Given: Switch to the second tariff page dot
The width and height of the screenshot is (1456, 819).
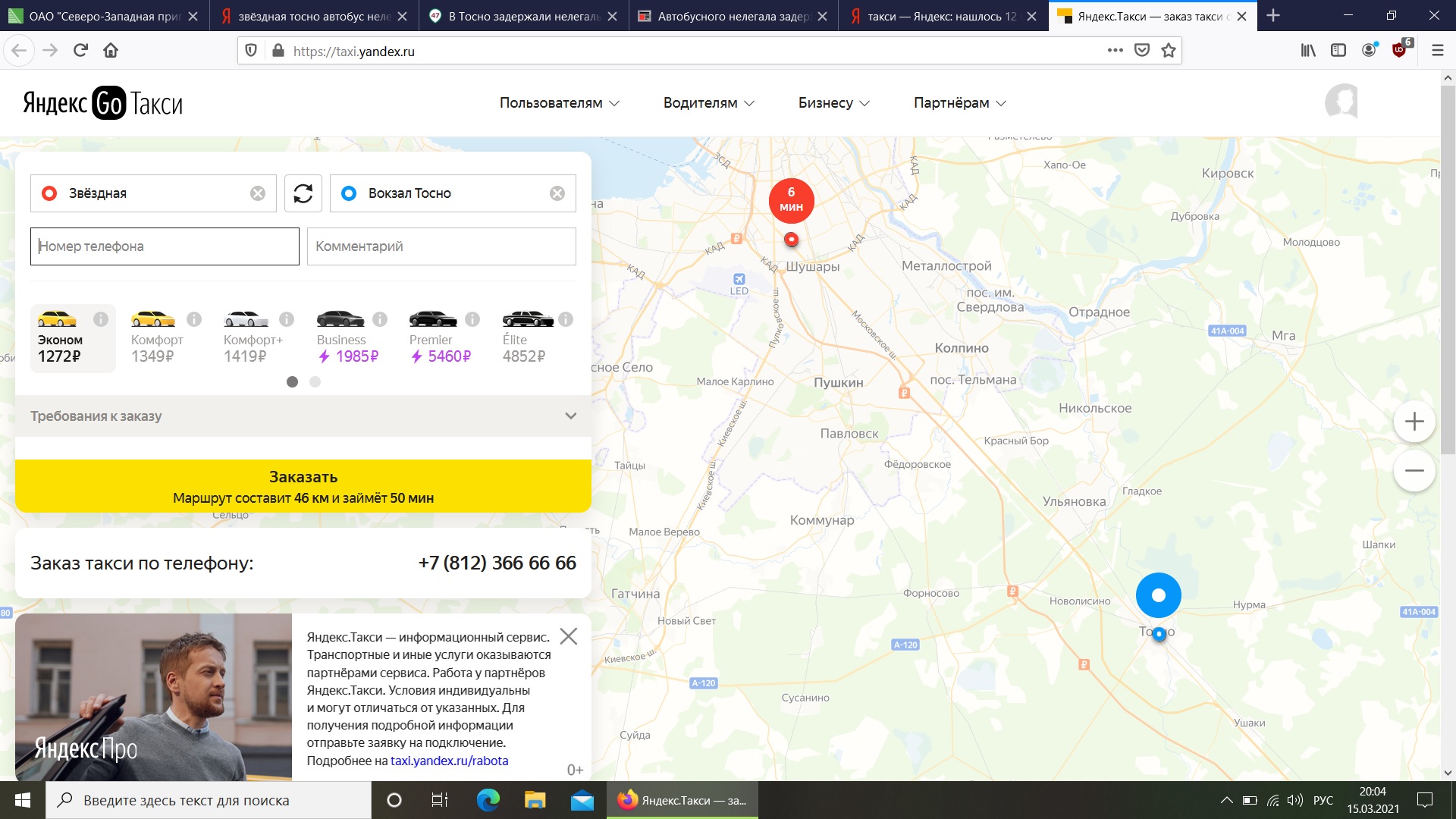Looking at the screenshot, I should pyautogui.click(x=315, y=382).
